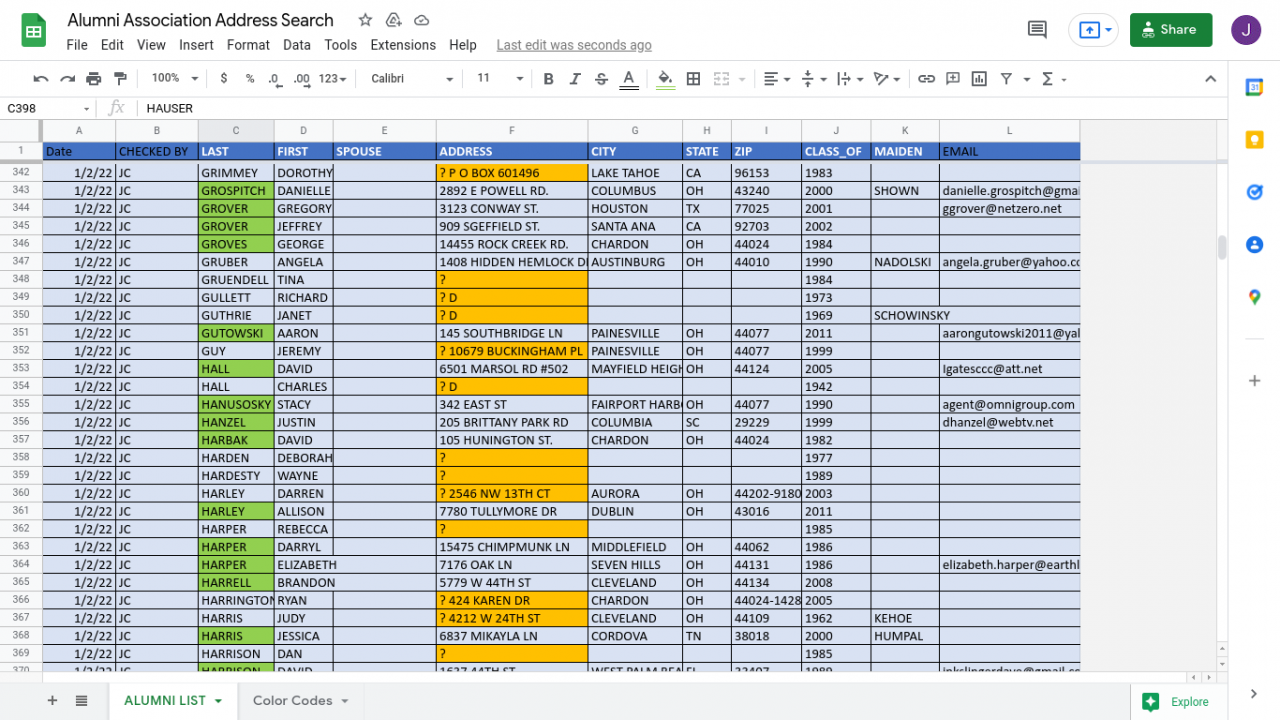The height and width of the screenshot is (720, 1280).
Task: Open more number formats dropdown
Action: click(332, 79)
